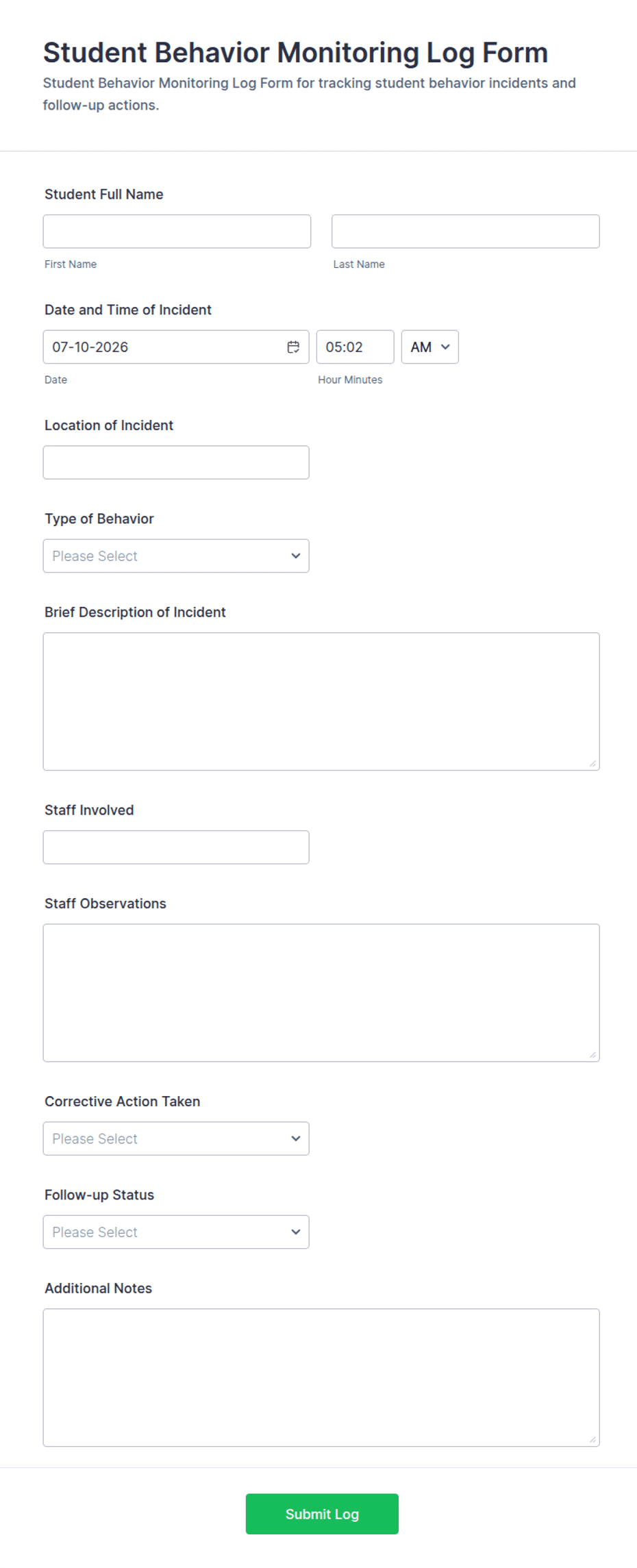
Task: Open the Corrective Action Taken dropdown
Action: 176,1138
